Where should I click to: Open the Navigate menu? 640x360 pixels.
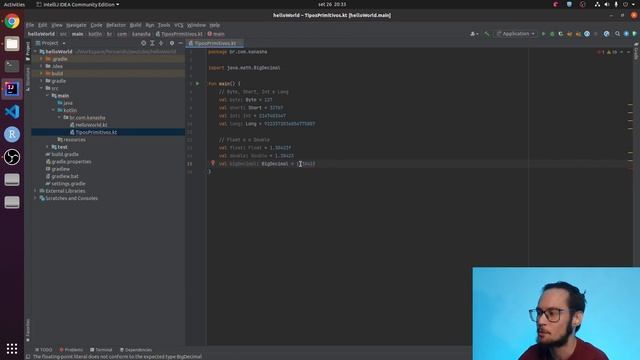tap(76, 25)
